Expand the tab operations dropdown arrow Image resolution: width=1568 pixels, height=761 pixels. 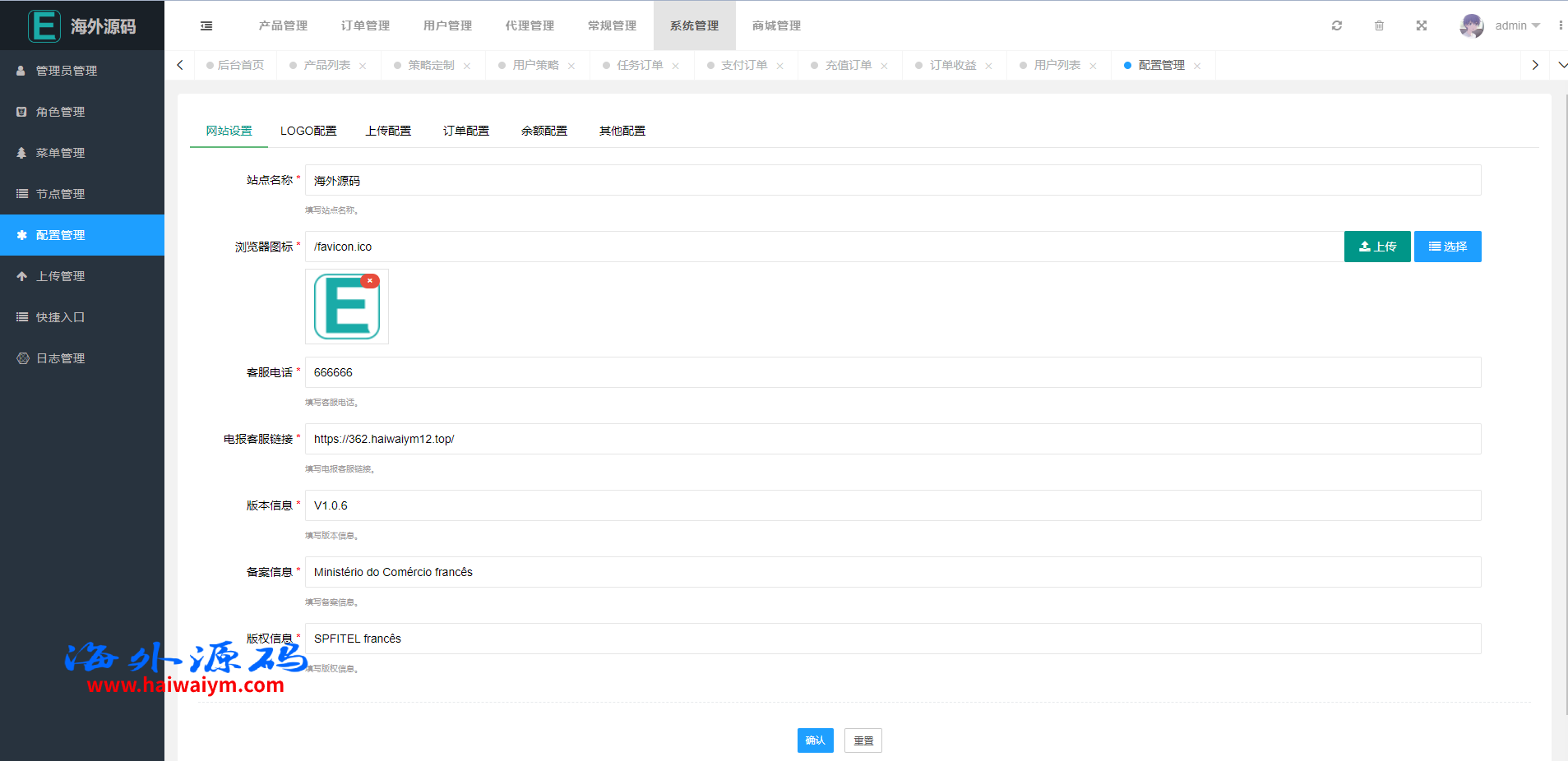(x=1561, y=66)
